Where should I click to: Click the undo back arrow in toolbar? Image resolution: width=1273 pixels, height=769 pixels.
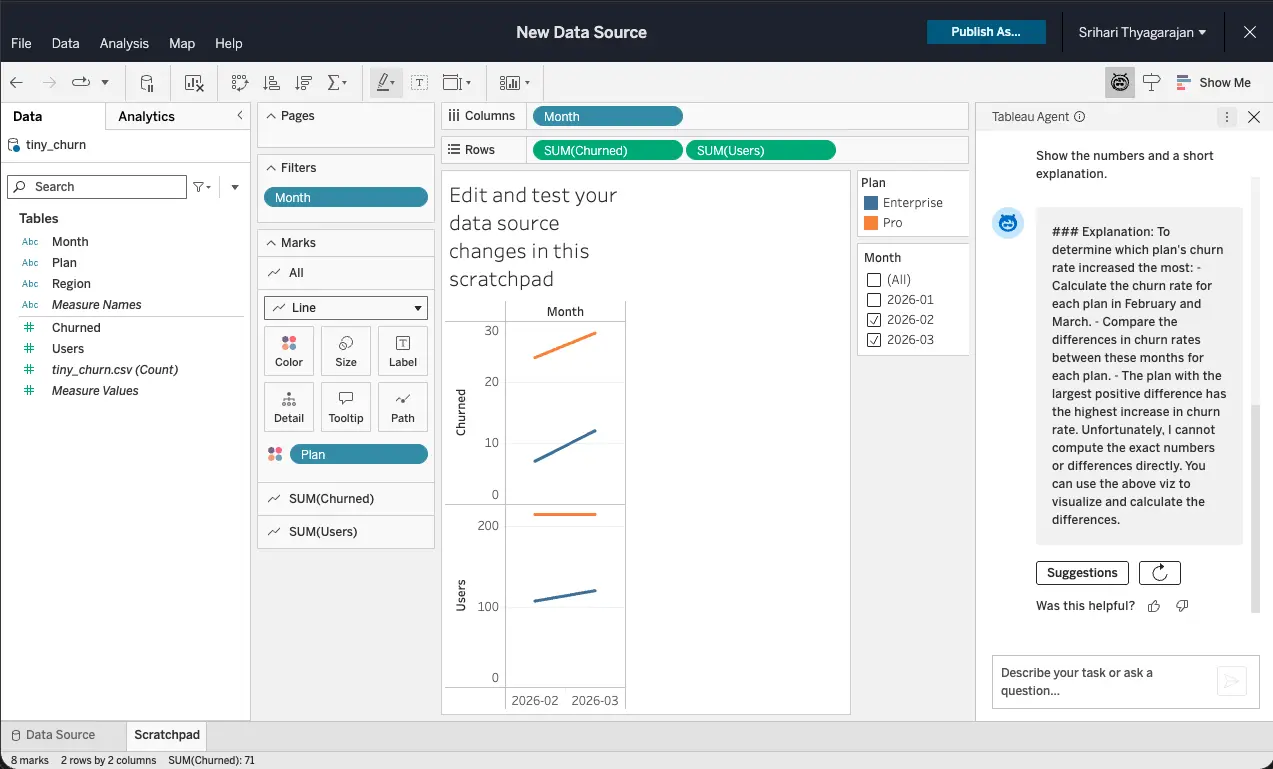(17, 83)
